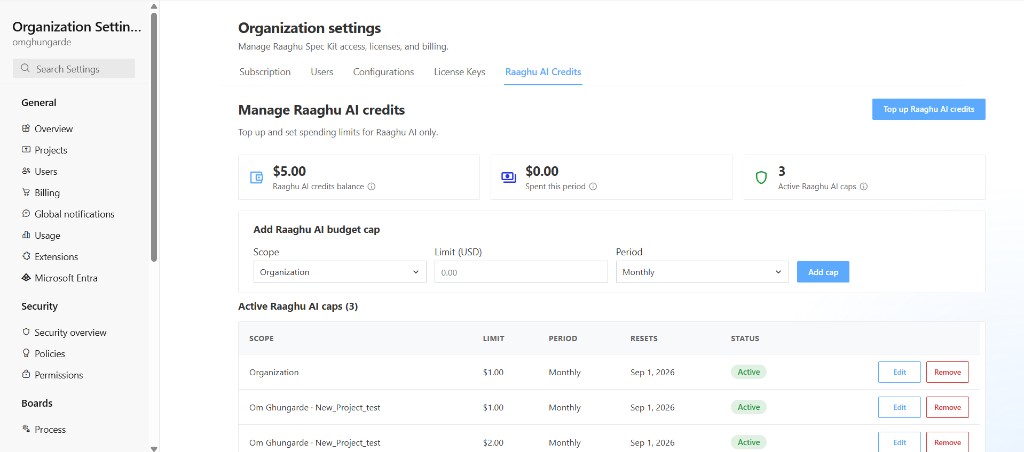Open Policies in the sidebar
1024x452 pixels.
[x=50, y=353]
